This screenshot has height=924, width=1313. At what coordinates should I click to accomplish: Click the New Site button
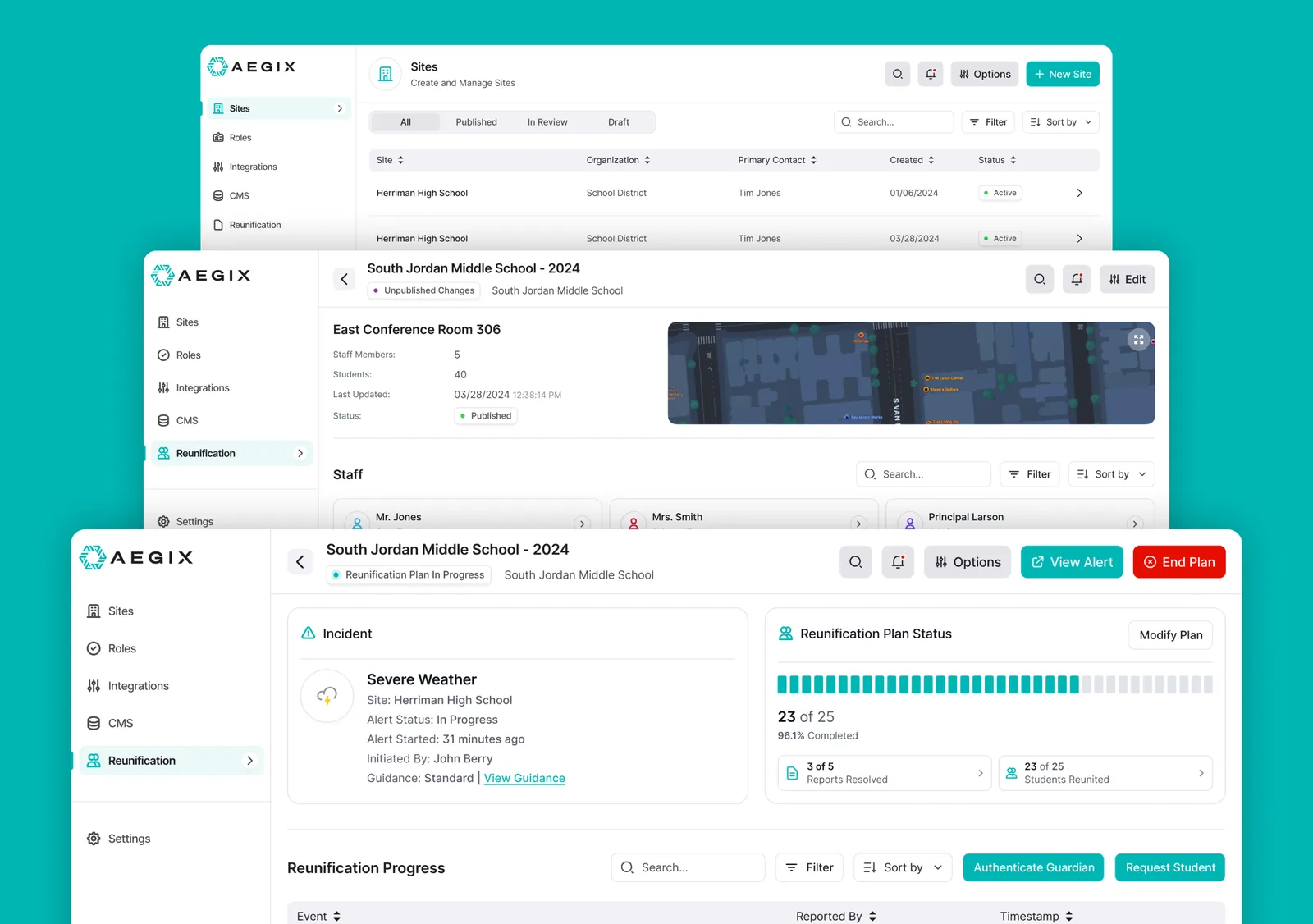pos(1063,74)
